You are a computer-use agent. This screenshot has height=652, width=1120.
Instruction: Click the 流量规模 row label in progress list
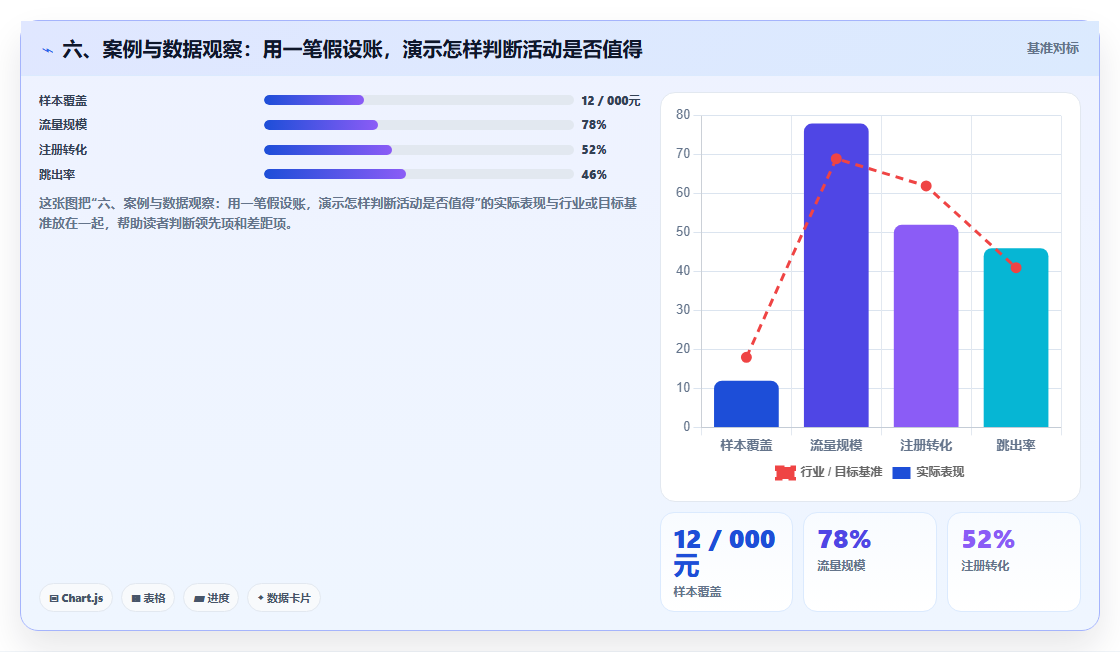[x=63, y=125]
